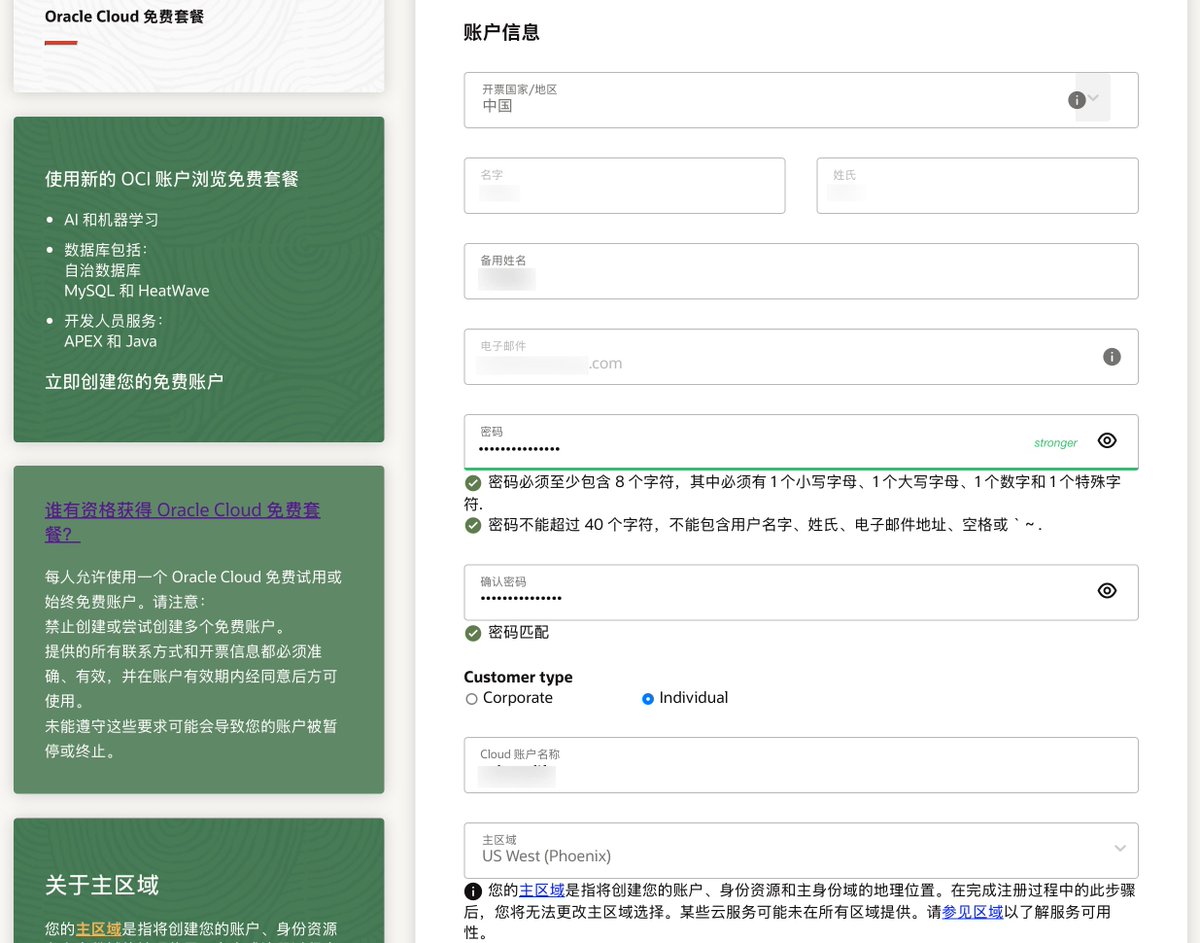Focus the Cloud 账户名称 field
The width and height of the screenshot is (1200, 943).
click(801, 765)
